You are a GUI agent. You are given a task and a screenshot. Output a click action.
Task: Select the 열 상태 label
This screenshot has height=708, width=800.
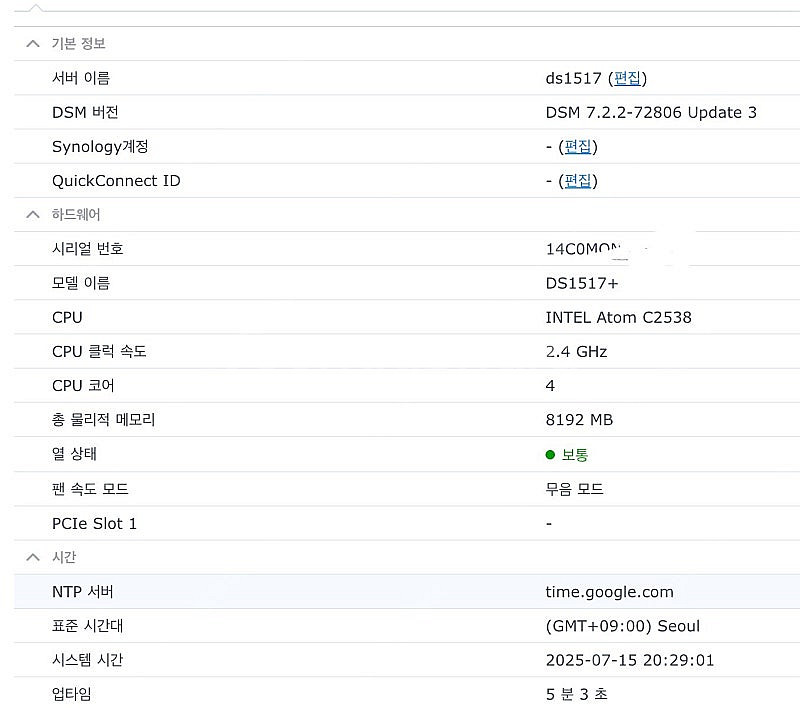click(74, 454)
